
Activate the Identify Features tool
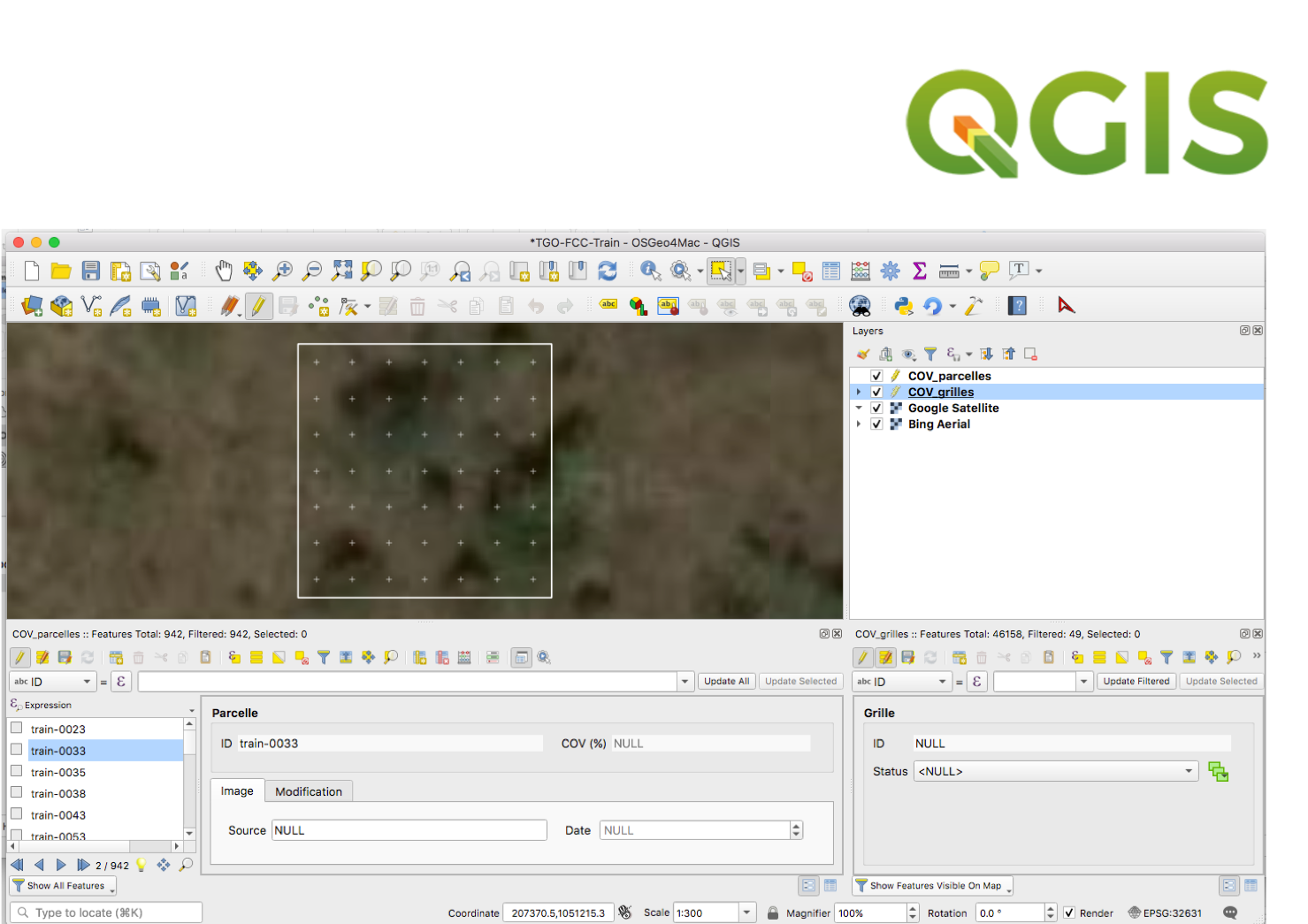(x=651, y=271)
